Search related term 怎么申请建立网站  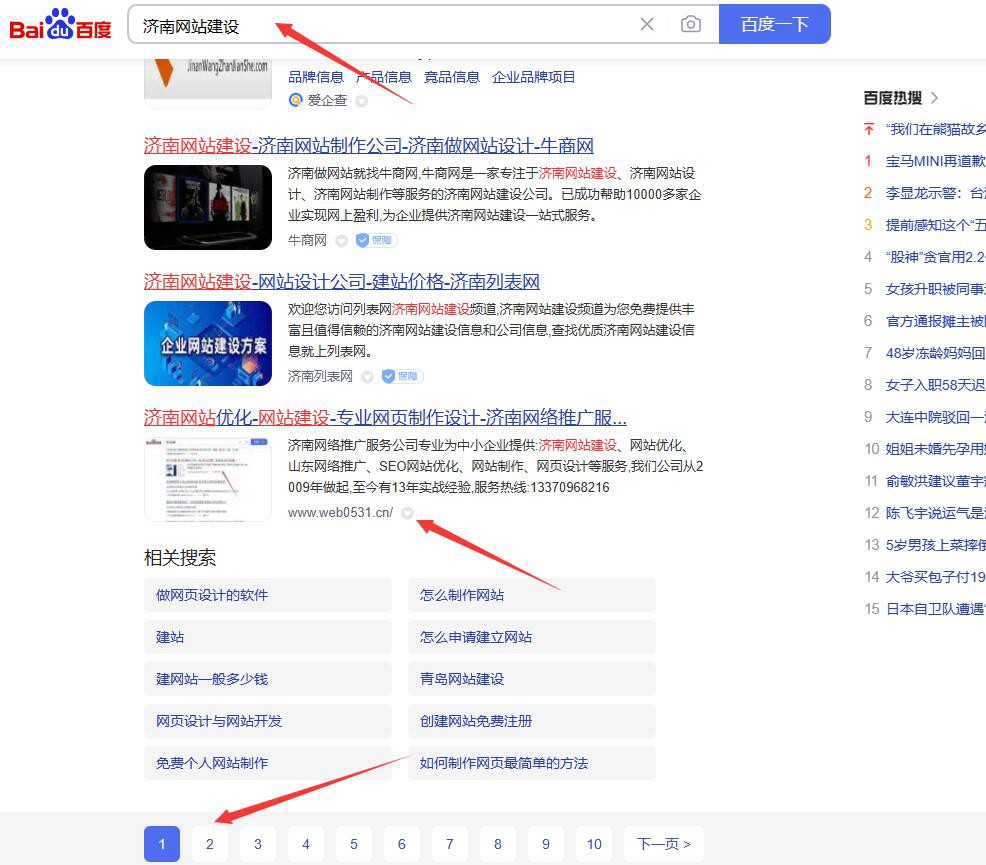pos(532,637)
